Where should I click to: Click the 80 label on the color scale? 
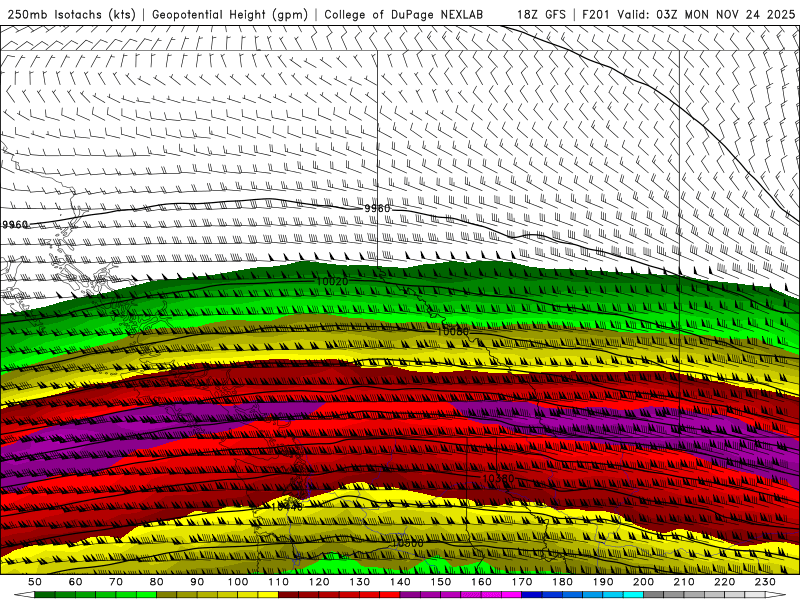coord(157,582)
